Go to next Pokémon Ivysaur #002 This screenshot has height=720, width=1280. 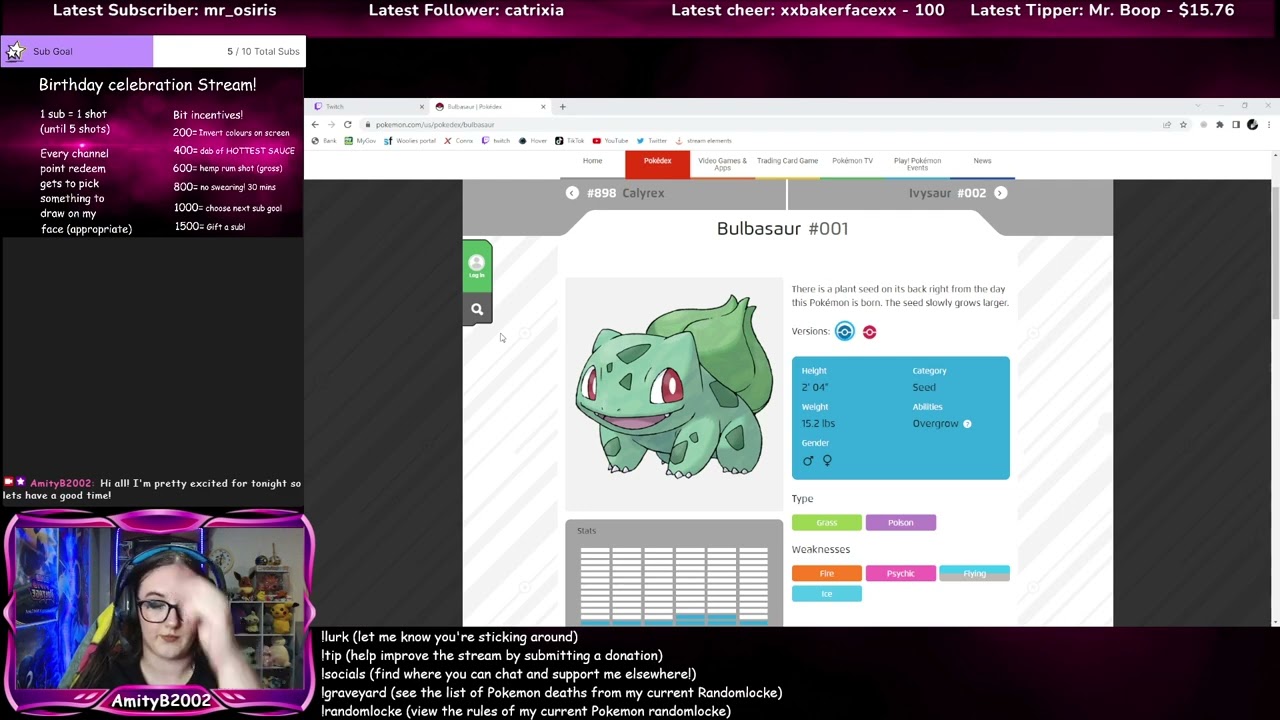950,193
